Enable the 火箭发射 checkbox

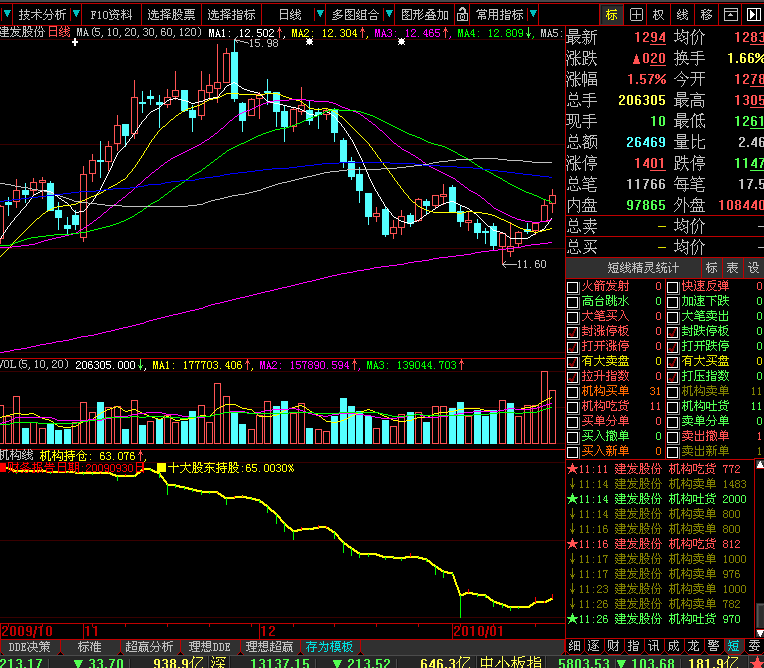pyautogui.click(x=573, y=287)
